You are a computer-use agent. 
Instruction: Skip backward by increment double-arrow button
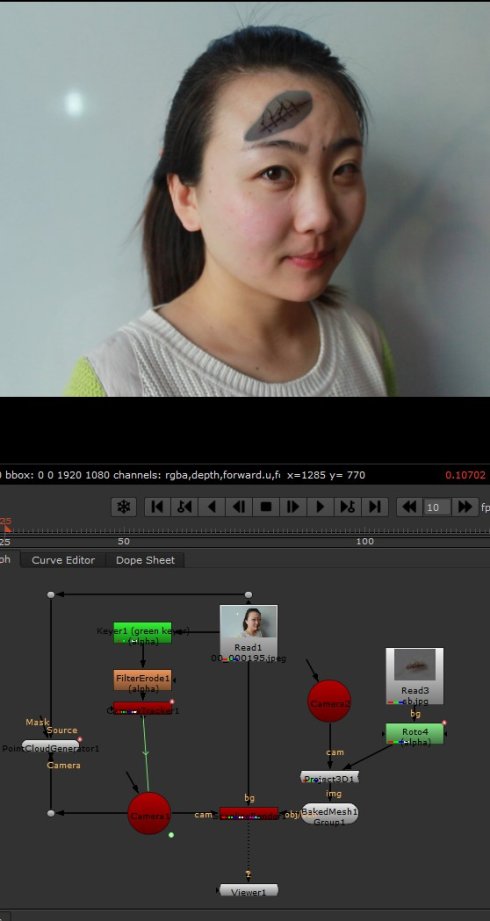coord(410,507)
